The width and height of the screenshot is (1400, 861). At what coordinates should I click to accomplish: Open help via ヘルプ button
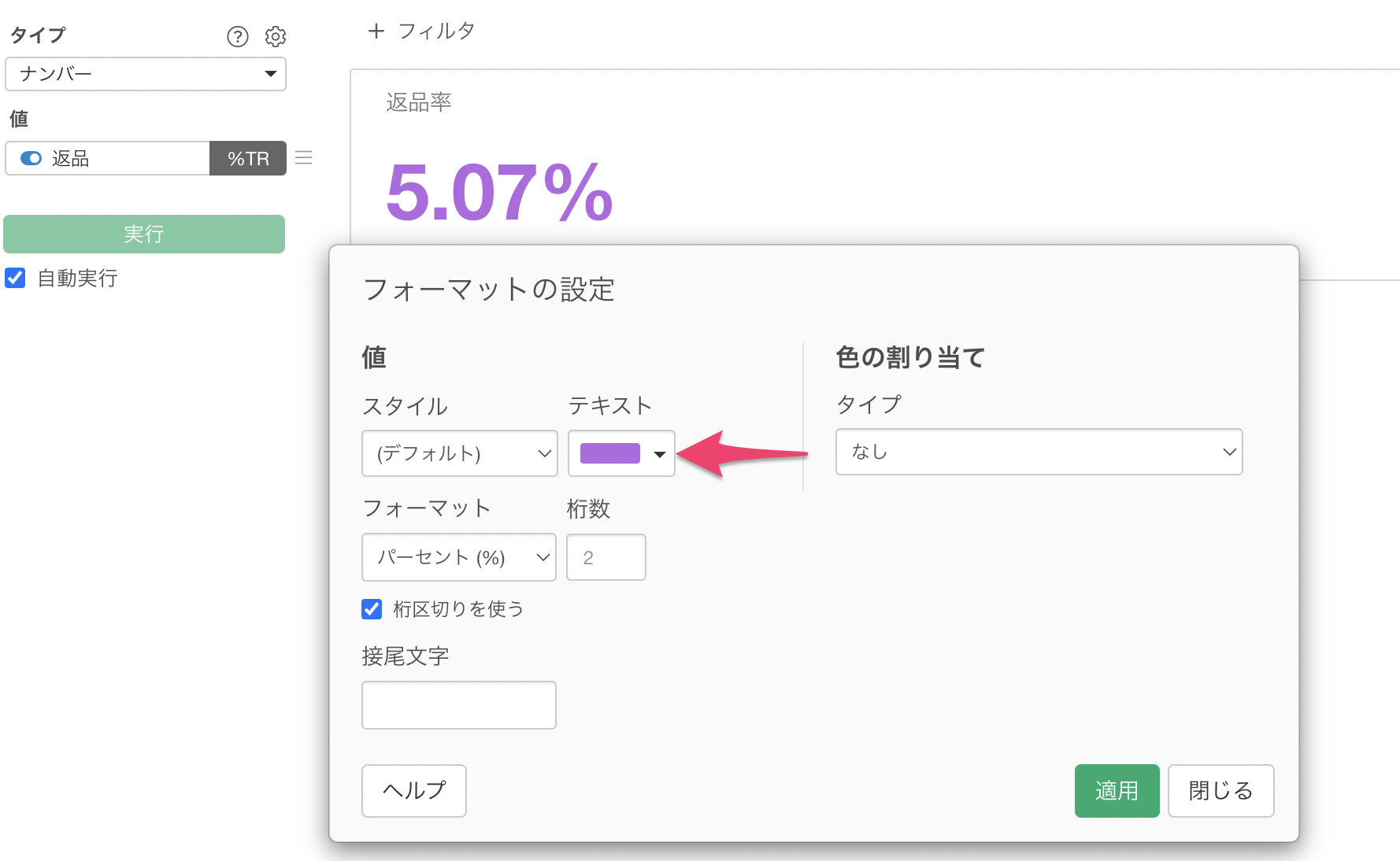pyautogui.click(x=414, y=791)
